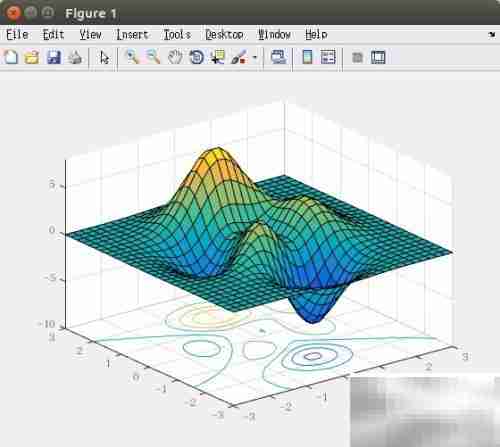This screenshot has height=447, width=500.
Task: Save the figure with floppy icon
Action: coord(54,57)
